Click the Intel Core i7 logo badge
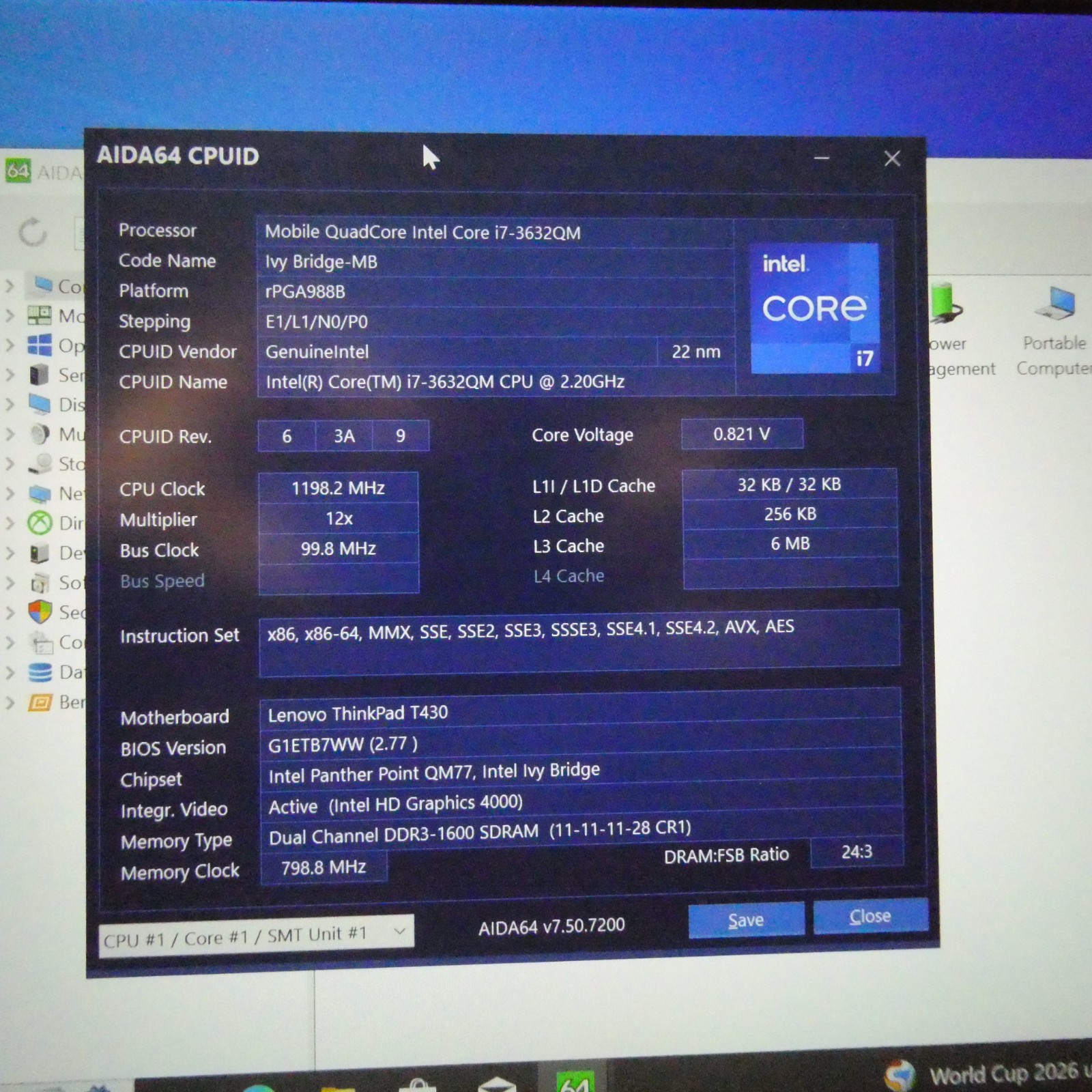 (815, 308)
